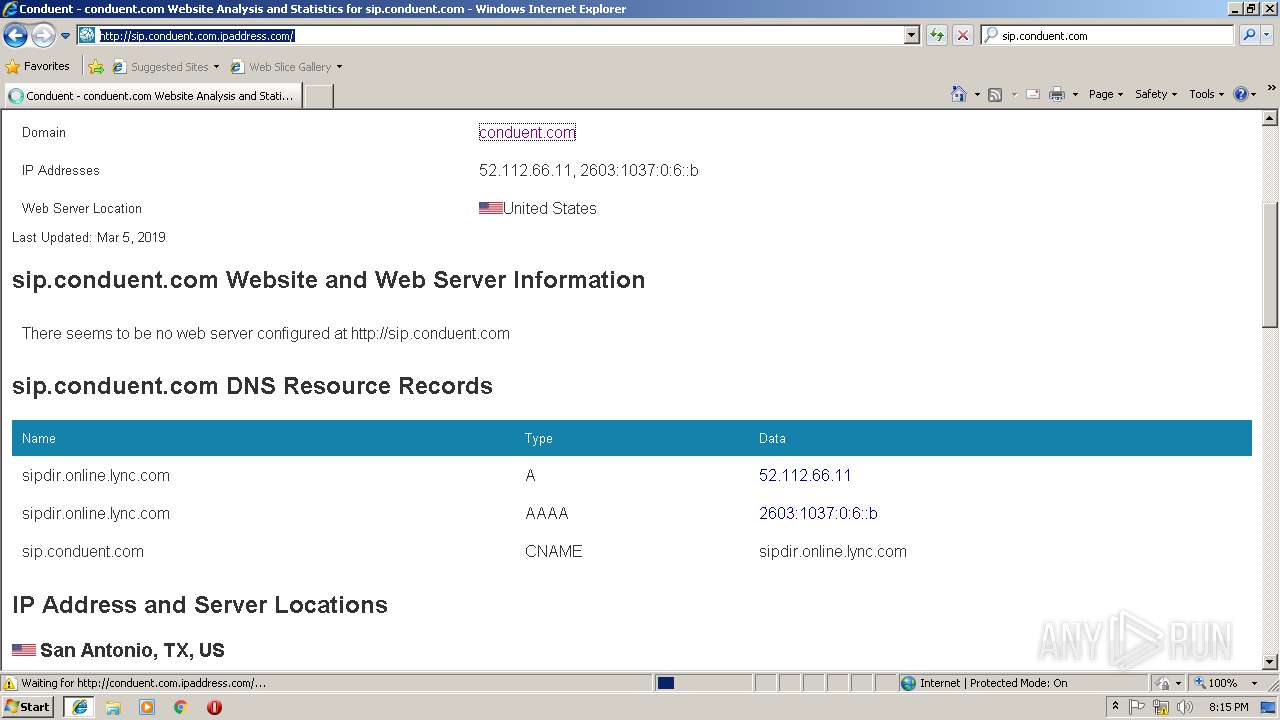Click the sip.conduent.com name cell
Viewport: 1280px width, 720px height.
(x=83, y=551)
